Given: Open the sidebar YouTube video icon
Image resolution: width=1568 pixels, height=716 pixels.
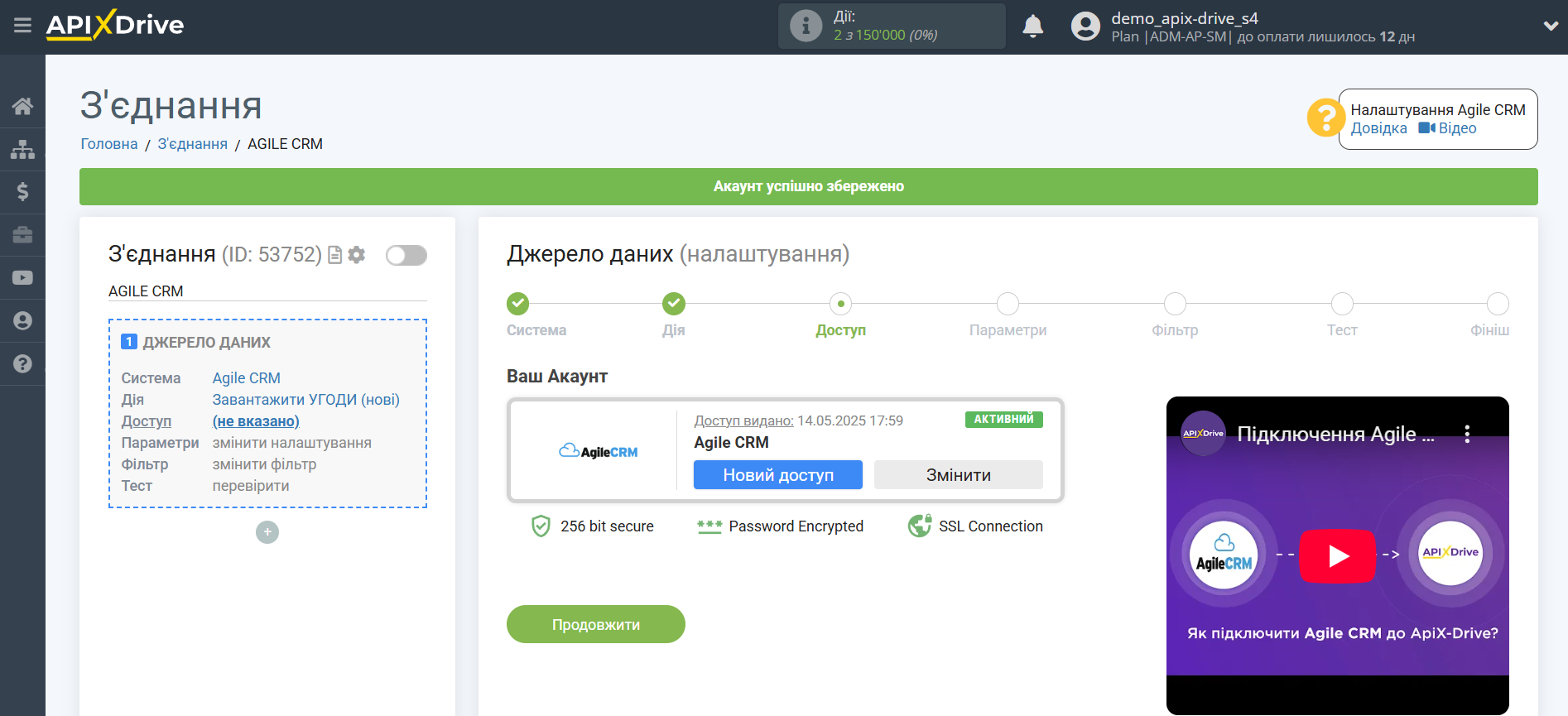Looking at the screenshot, I should pos(22,278).
